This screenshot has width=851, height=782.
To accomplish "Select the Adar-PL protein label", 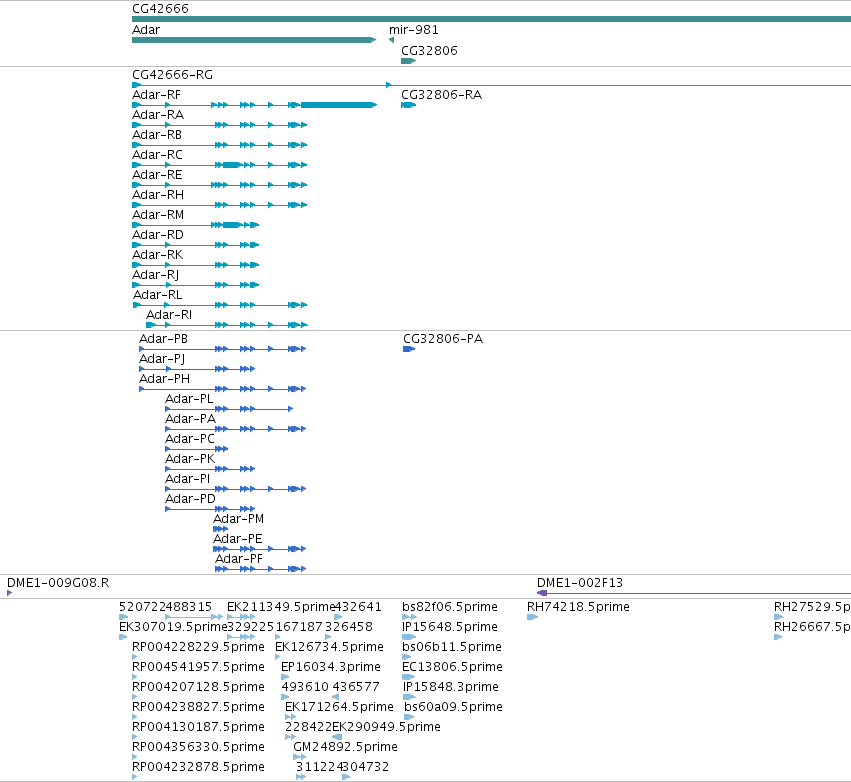I will pyautogui.click(x=189, y=399).
